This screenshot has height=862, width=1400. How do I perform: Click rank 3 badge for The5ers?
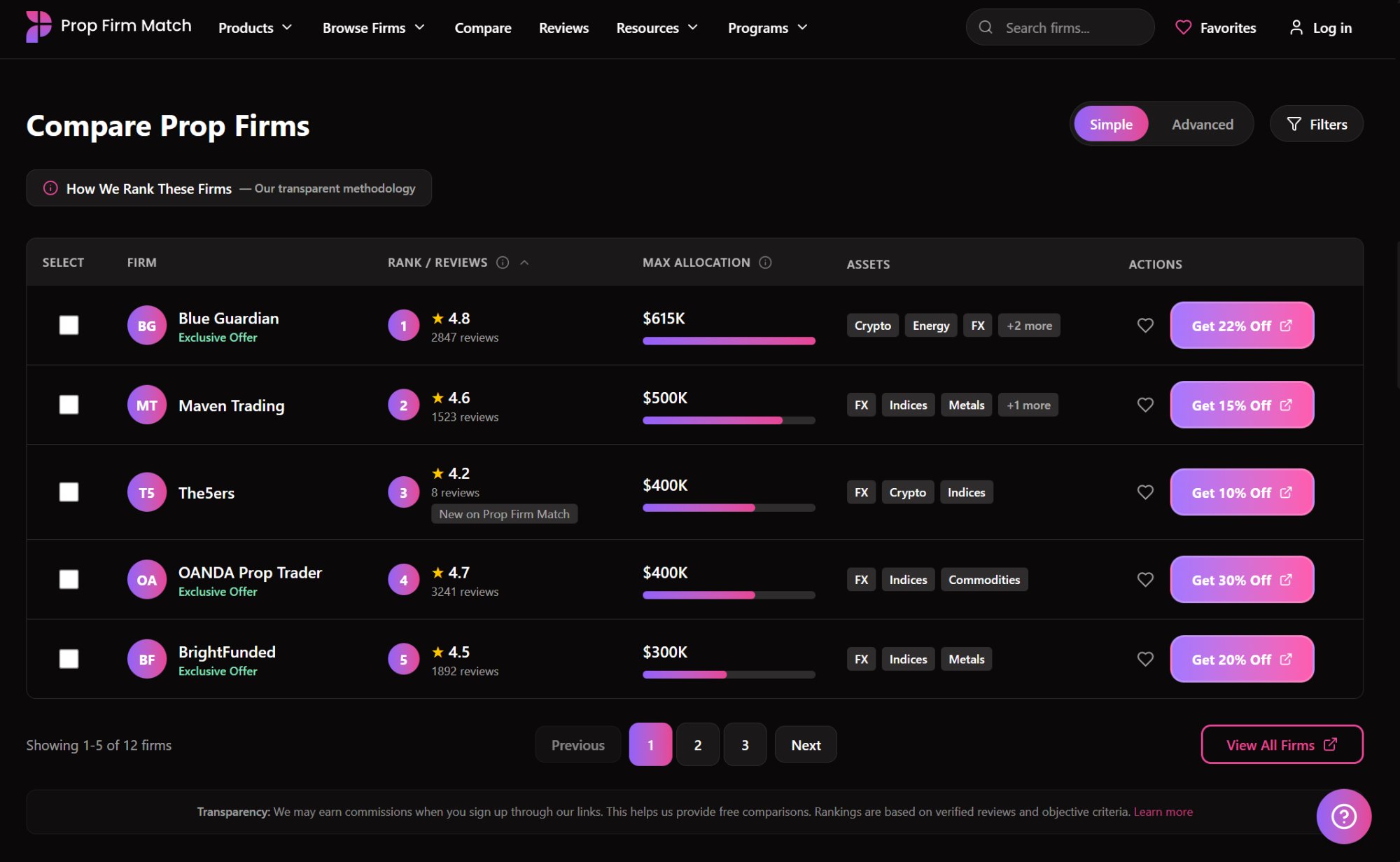click(x=403, y=492)
